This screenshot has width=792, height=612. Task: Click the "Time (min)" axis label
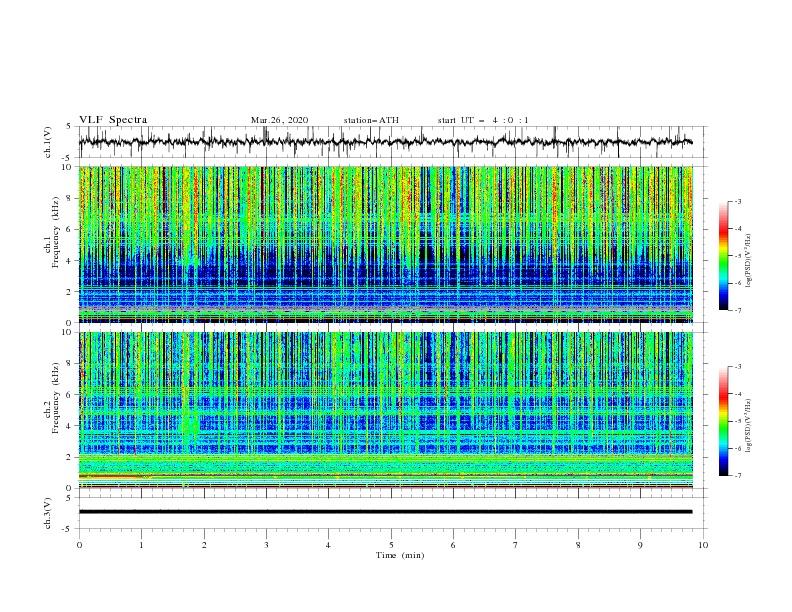point(400,555)
